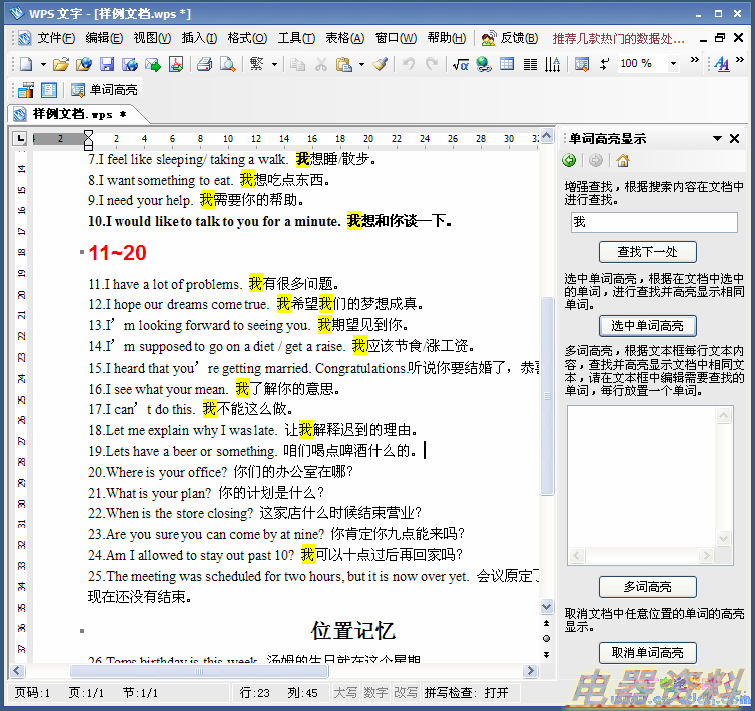
Task: Click the Format Painter brush icon
Action: (x=380, y=64)
